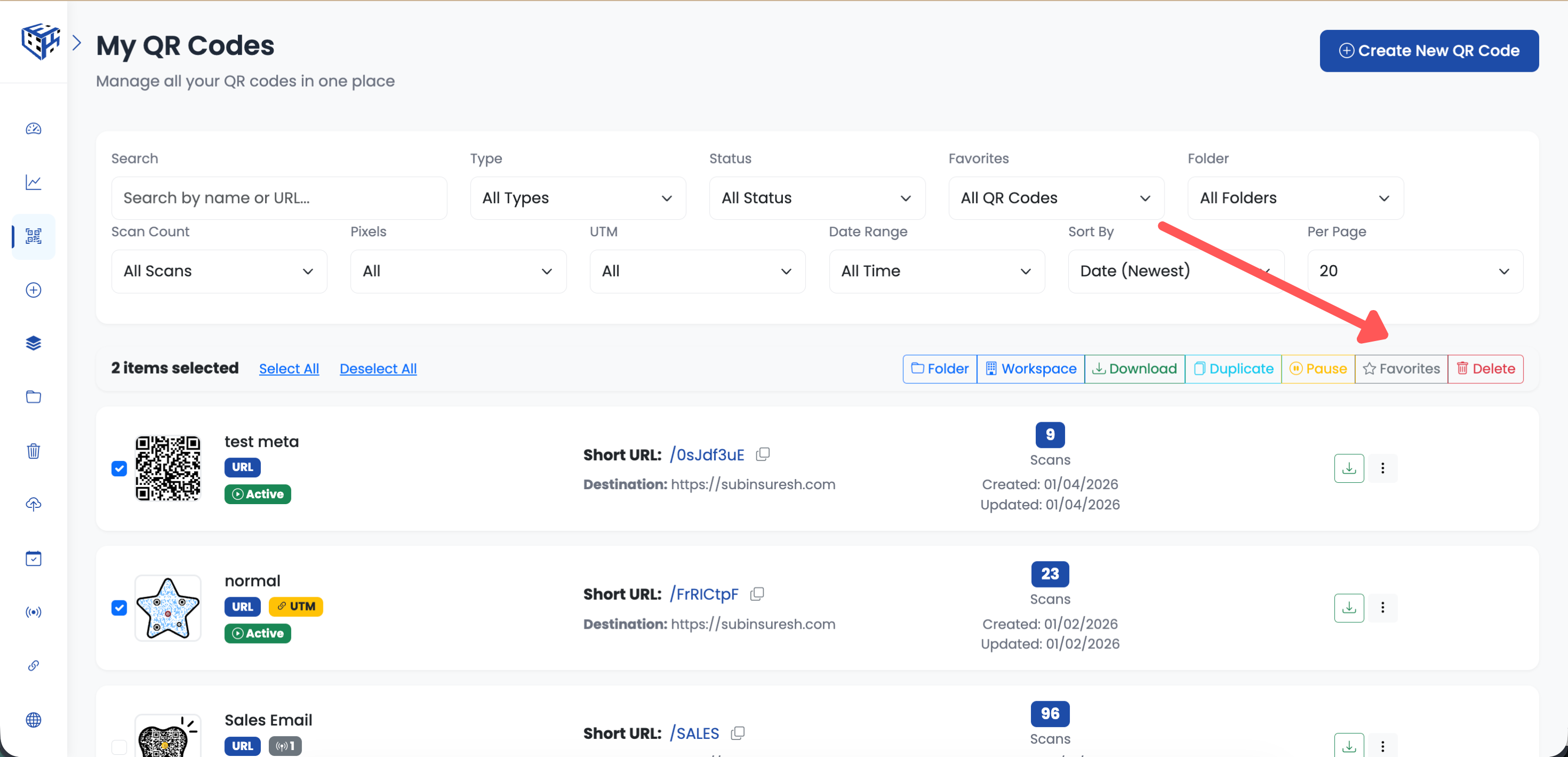Open the Type filter dropdown
The image size is (1568, 757).
point(577,198)
